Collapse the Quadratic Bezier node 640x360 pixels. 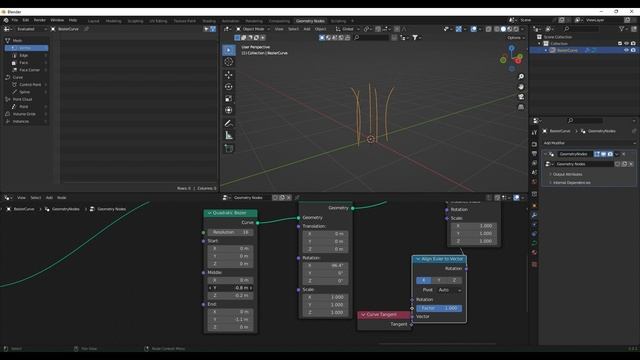click(x=209, y=213)
